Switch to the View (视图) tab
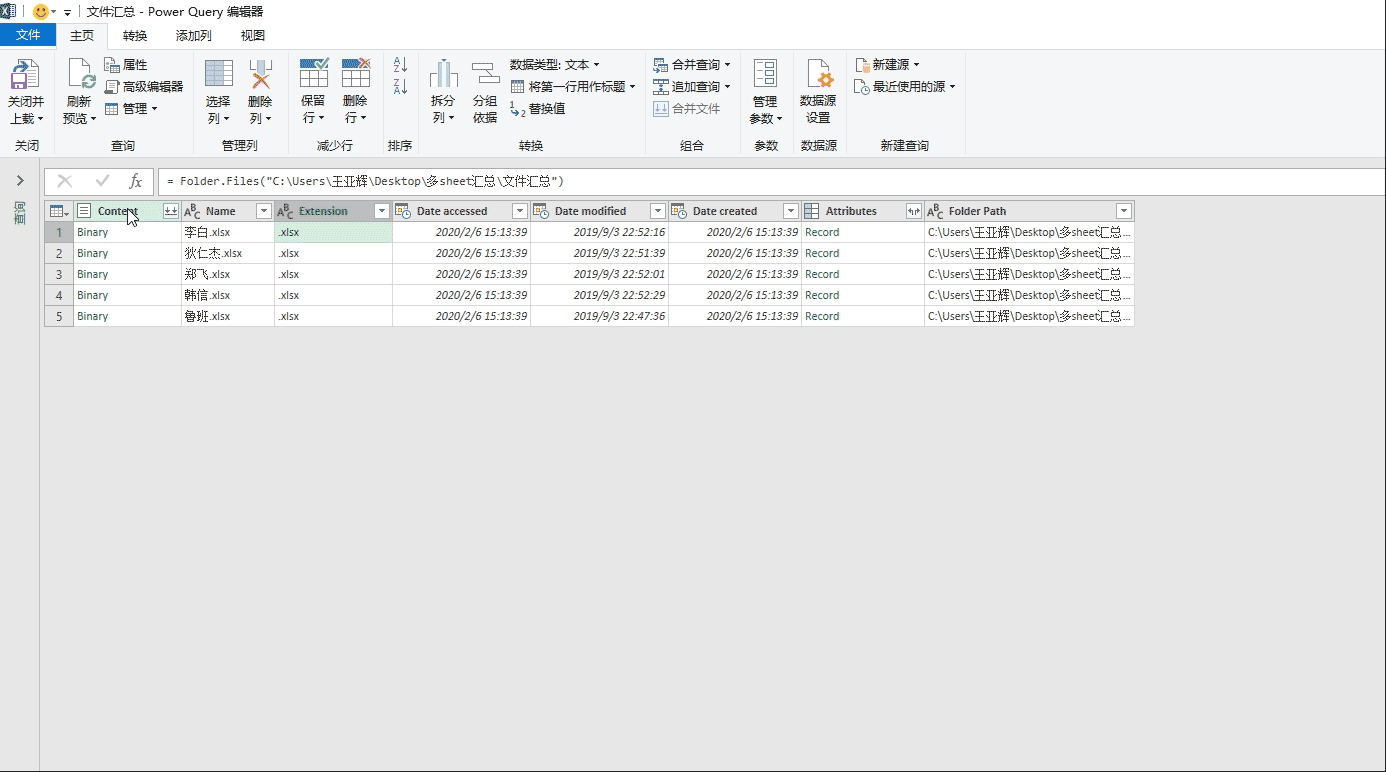The height and width of the screenshot is (772, 1386). click(x=253, y=35)
